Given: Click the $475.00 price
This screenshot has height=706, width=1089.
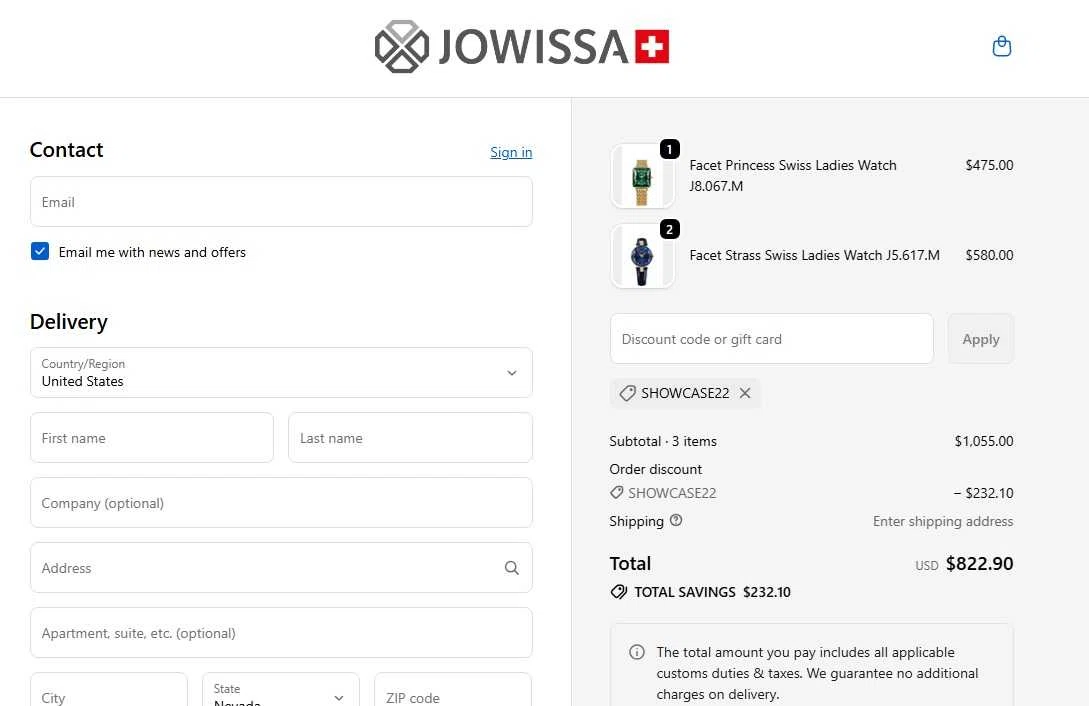Looking at the screenshot, I should point(989,165).
